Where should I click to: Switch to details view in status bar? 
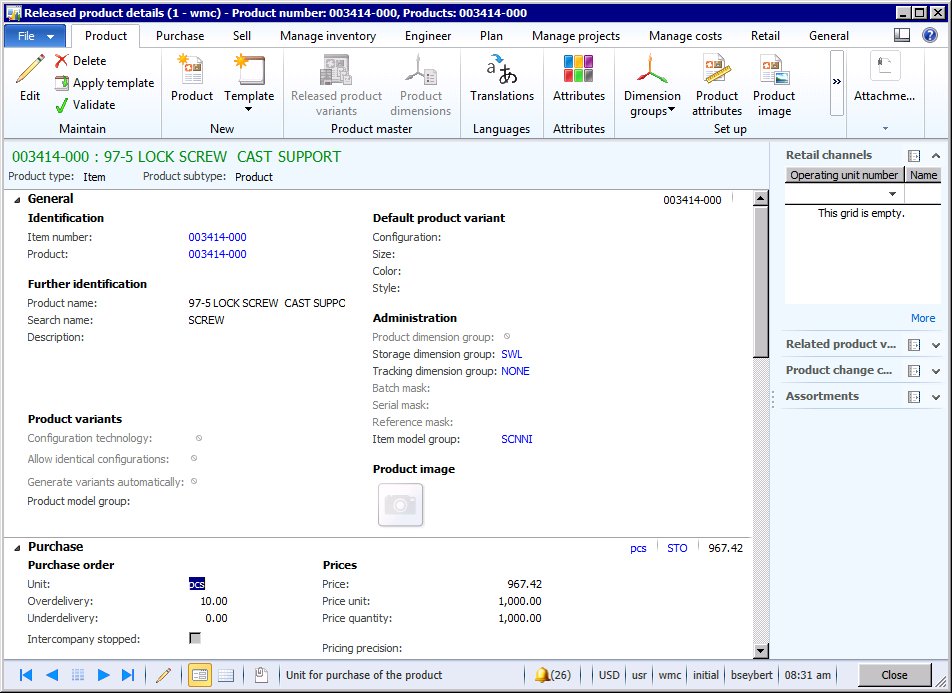pos(200,675)
